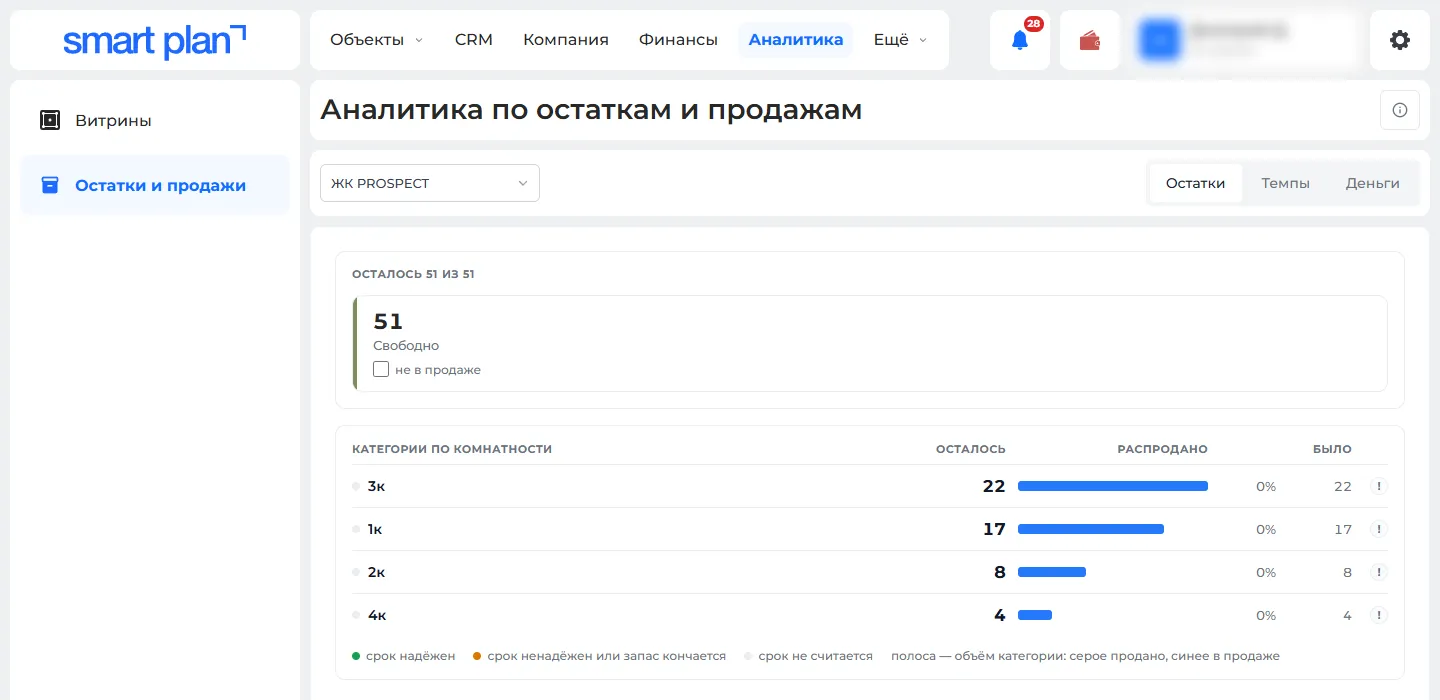Click the warning icon in the 3к row
The width and height of the screenshot is (1440, 700).
coord(1379,486)
